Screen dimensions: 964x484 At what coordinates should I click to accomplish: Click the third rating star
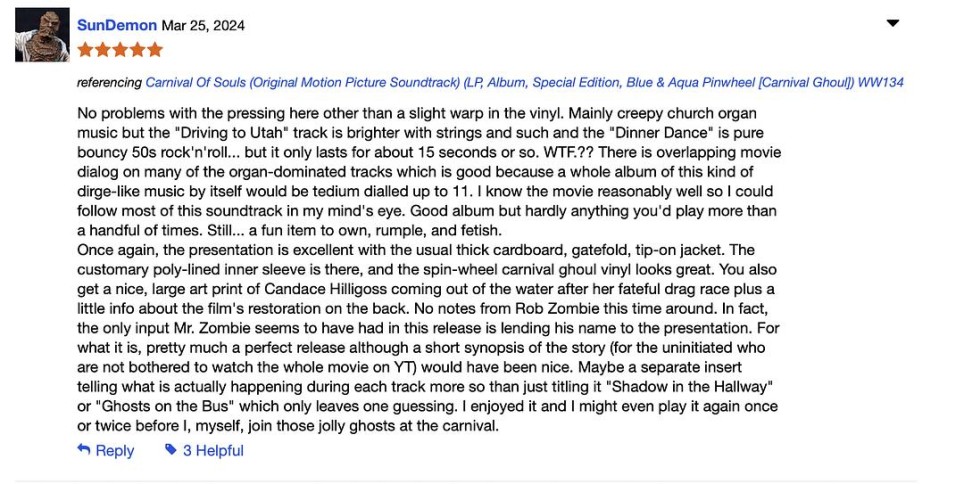point(119,49)
